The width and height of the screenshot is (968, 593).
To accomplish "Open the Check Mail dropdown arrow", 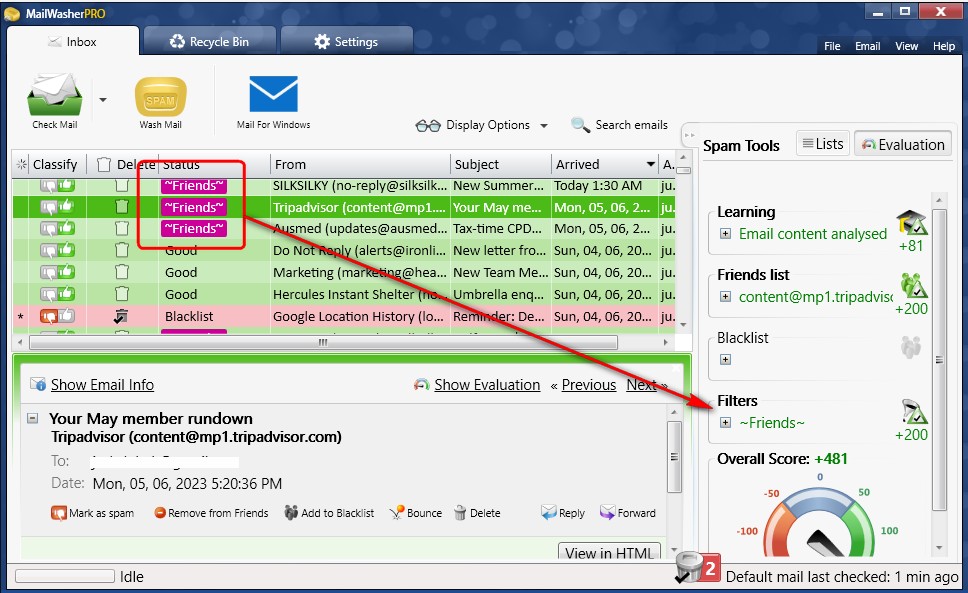I will [102, 100].
